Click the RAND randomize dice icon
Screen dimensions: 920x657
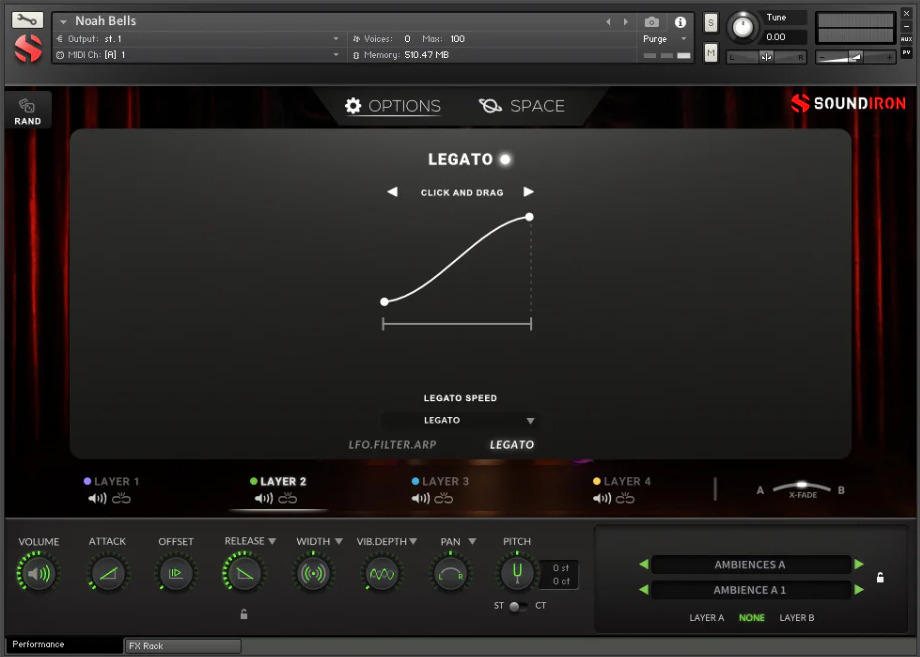(x=27, y=106)
